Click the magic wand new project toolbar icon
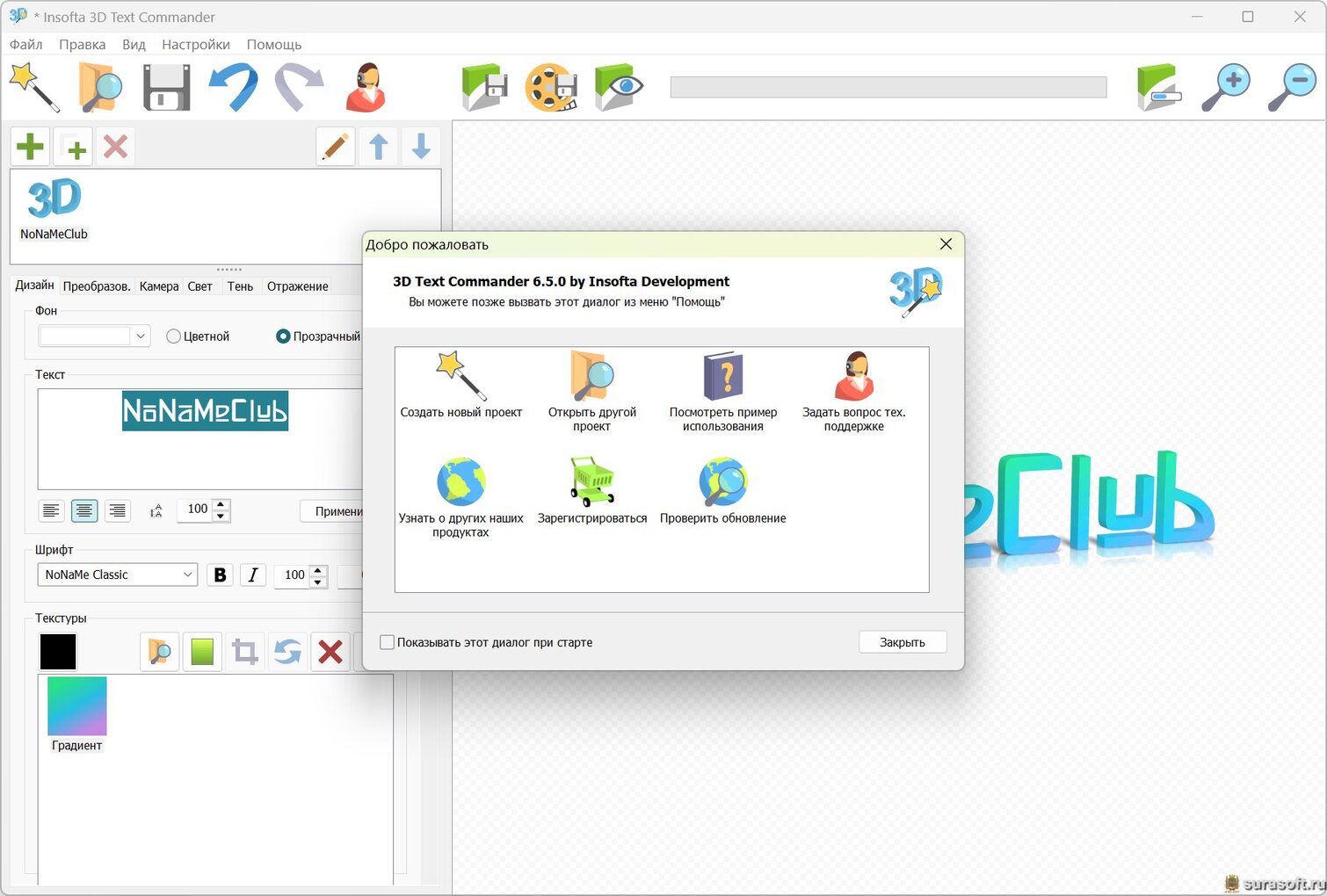1327x896 pixels. (x=34, y=87)
